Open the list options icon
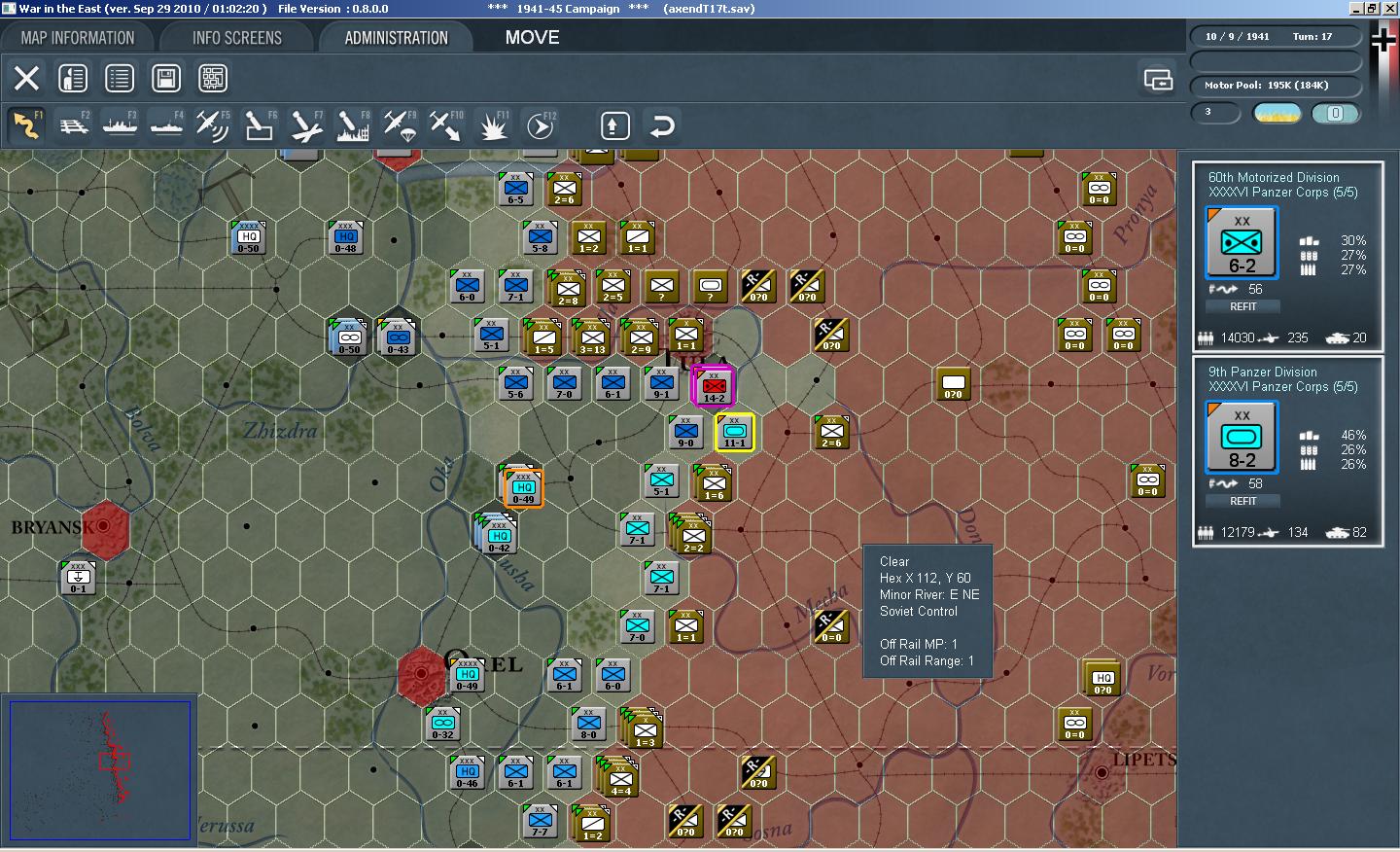 [x=120, y=78]
